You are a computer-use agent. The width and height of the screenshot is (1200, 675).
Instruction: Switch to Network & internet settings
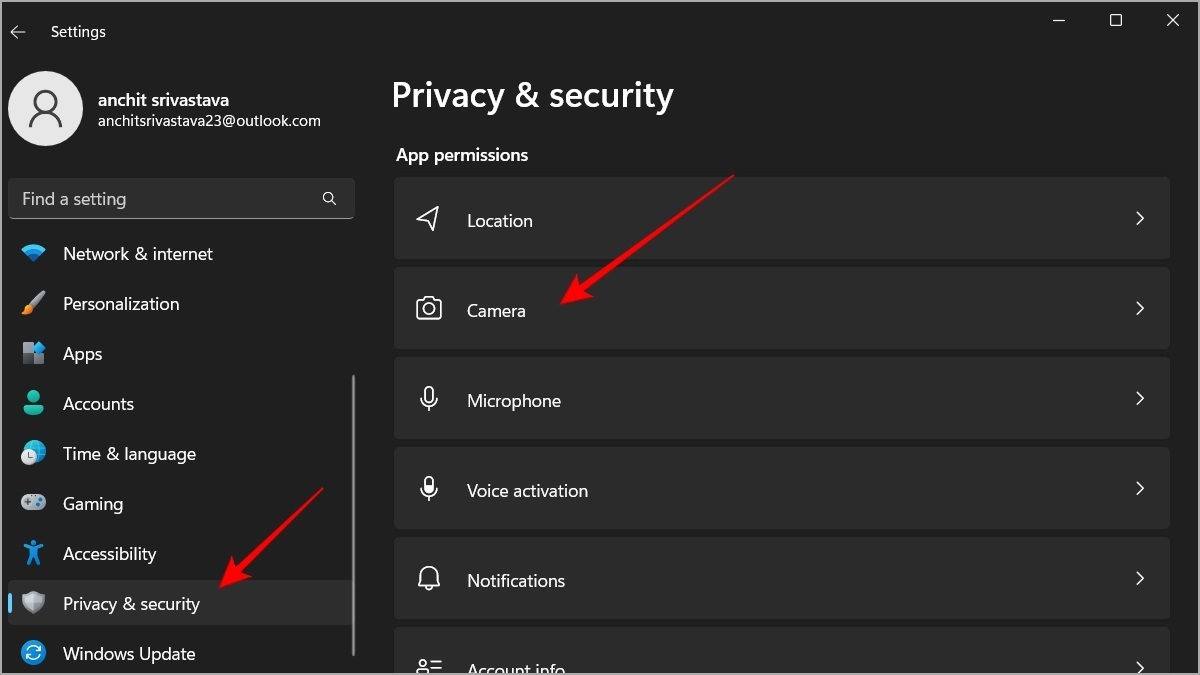pyautogui.click(x=137, y=253)
